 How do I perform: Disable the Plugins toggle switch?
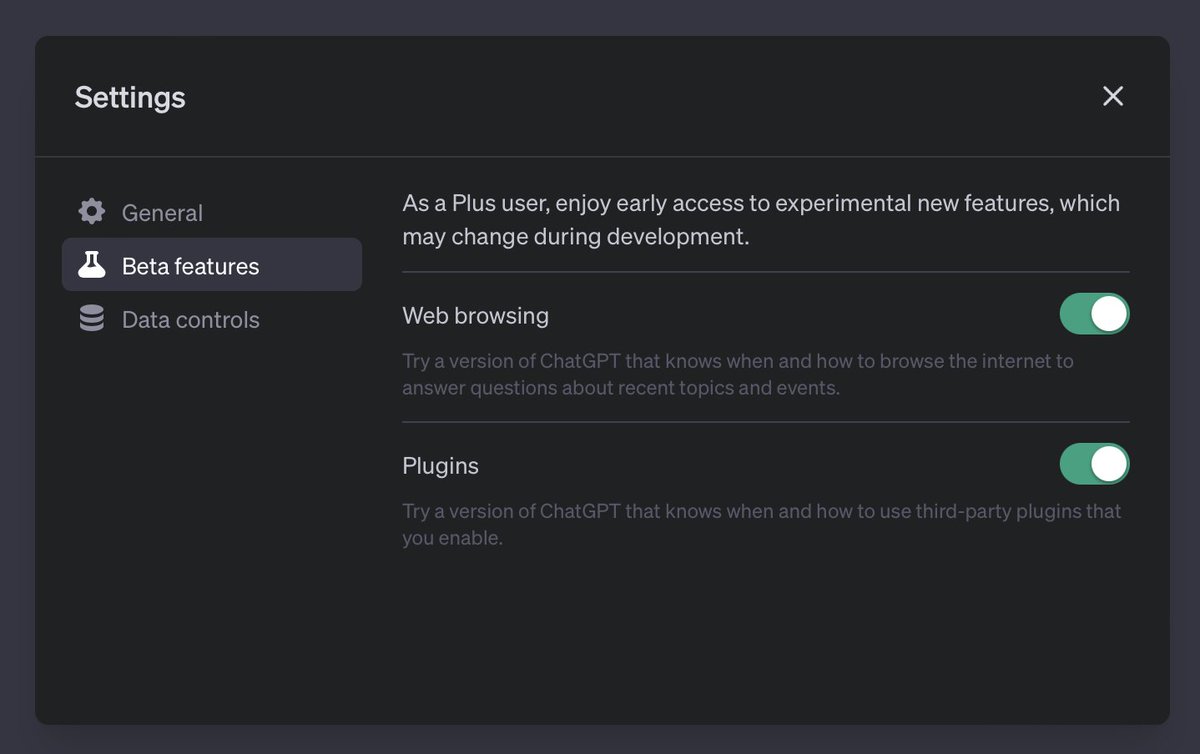pos(1094,464)
